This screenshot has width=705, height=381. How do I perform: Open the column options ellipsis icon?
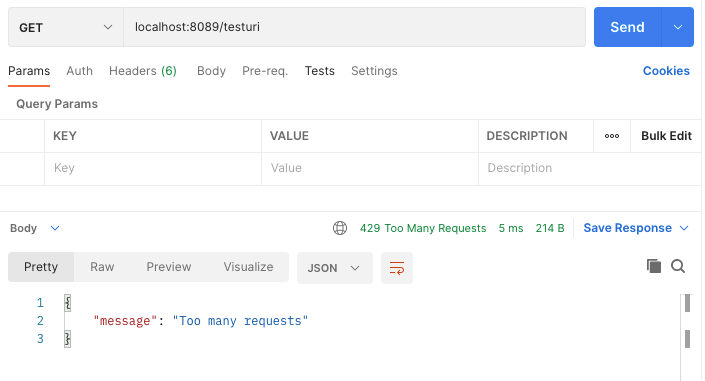click(612, 136)
